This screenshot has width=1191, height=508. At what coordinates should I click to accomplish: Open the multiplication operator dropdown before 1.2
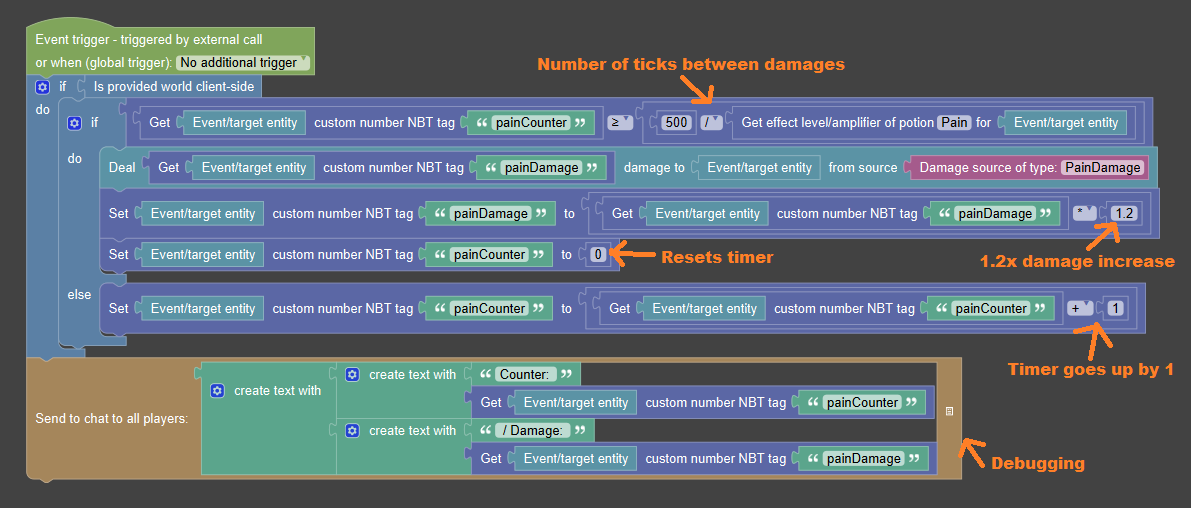(1083, 214)
